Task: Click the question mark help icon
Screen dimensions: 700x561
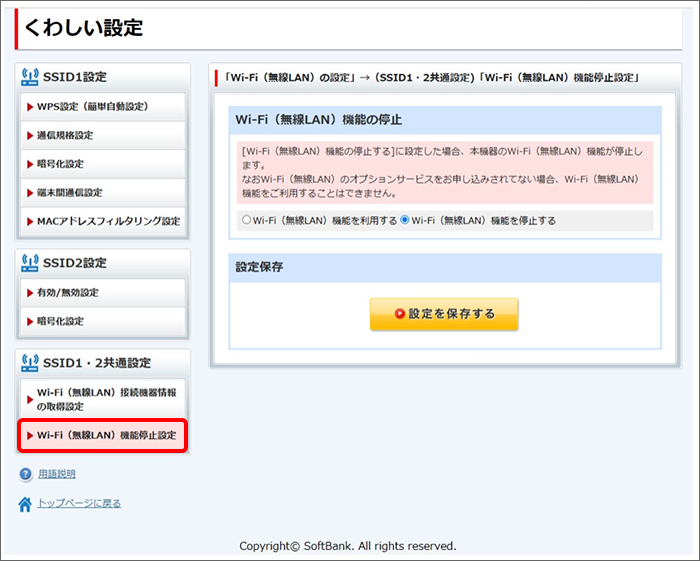Action: click(26, 474)
